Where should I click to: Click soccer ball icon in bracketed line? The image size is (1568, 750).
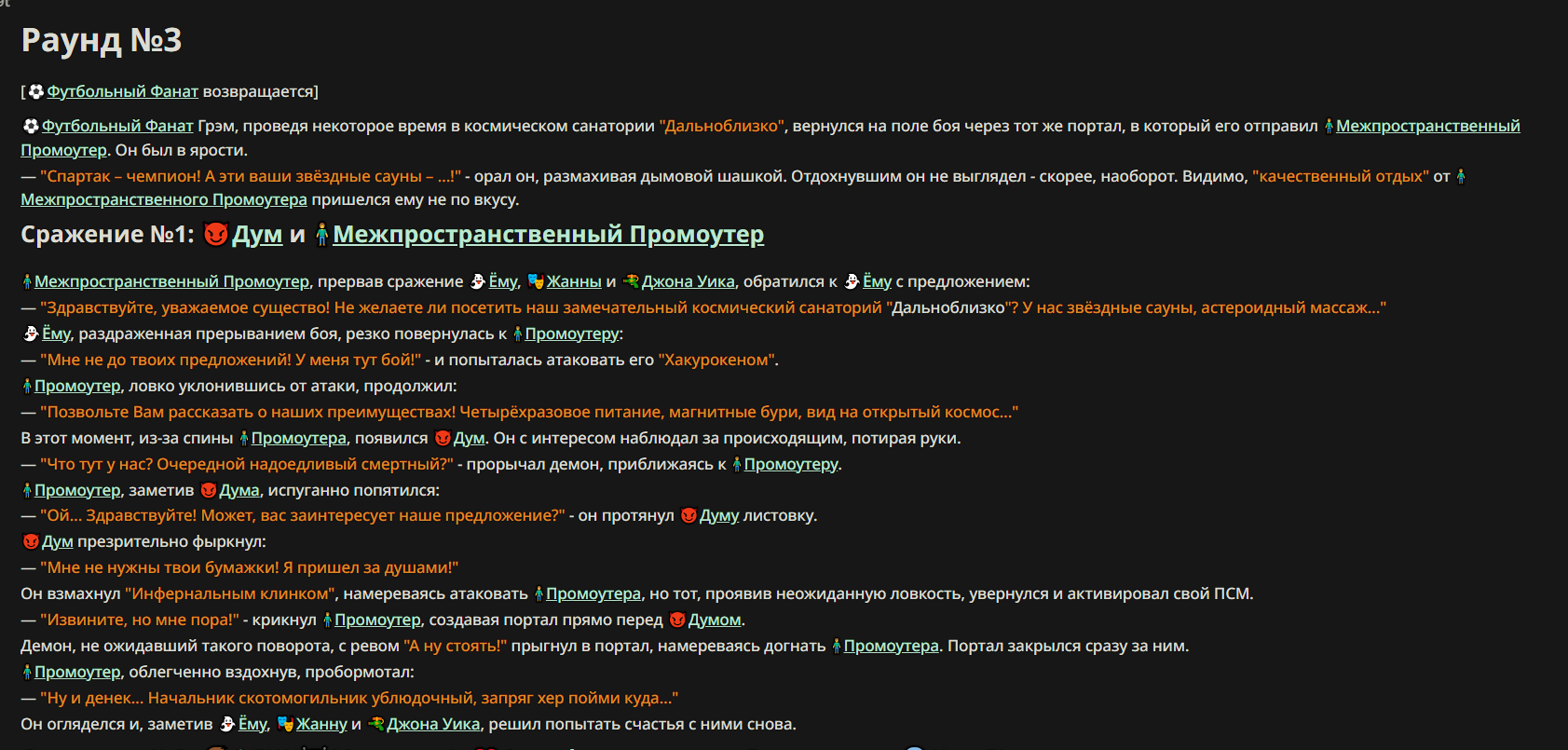[x=36, y=91]
